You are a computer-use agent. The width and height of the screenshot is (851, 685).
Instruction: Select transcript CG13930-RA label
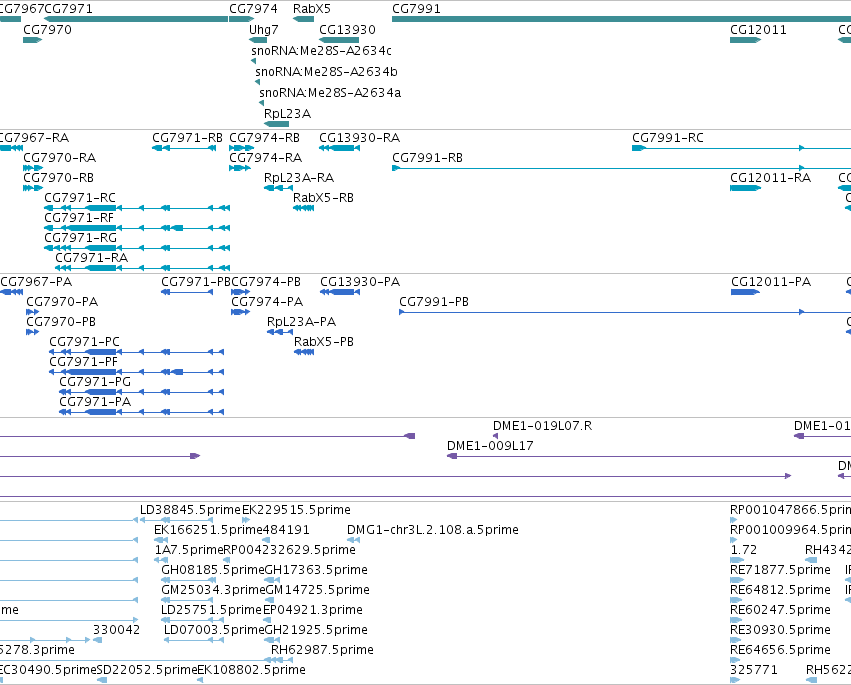click(359, 138)
